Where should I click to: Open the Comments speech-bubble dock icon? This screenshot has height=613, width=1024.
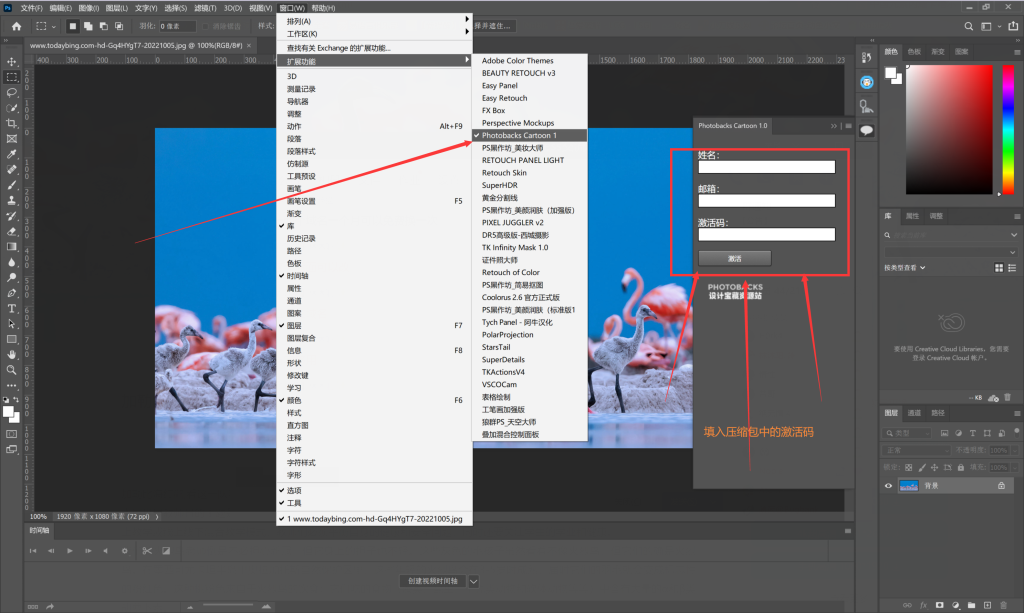tap(867, 130)
